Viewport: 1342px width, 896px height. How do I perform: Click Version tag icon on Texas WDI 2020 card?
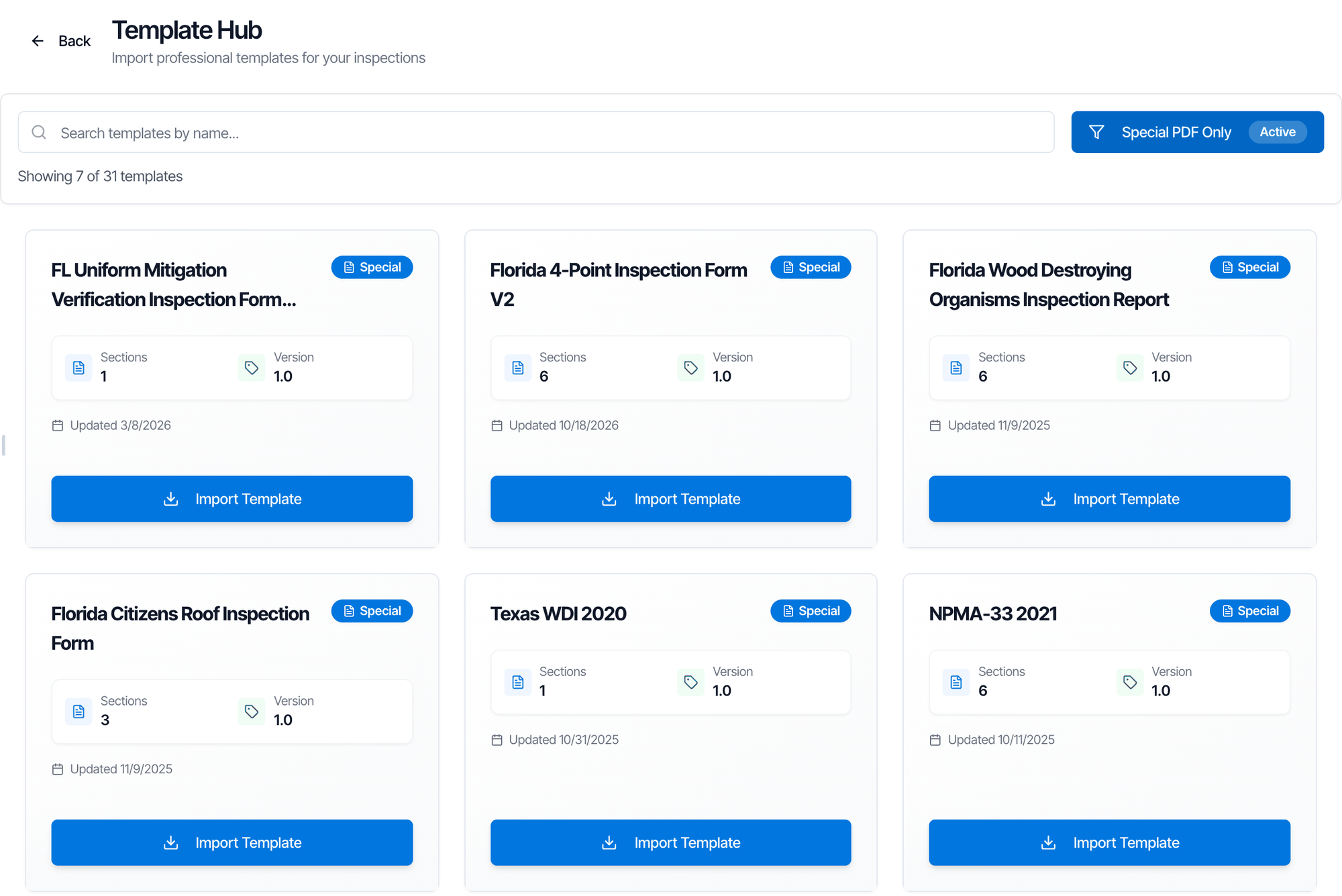[690, 682]
